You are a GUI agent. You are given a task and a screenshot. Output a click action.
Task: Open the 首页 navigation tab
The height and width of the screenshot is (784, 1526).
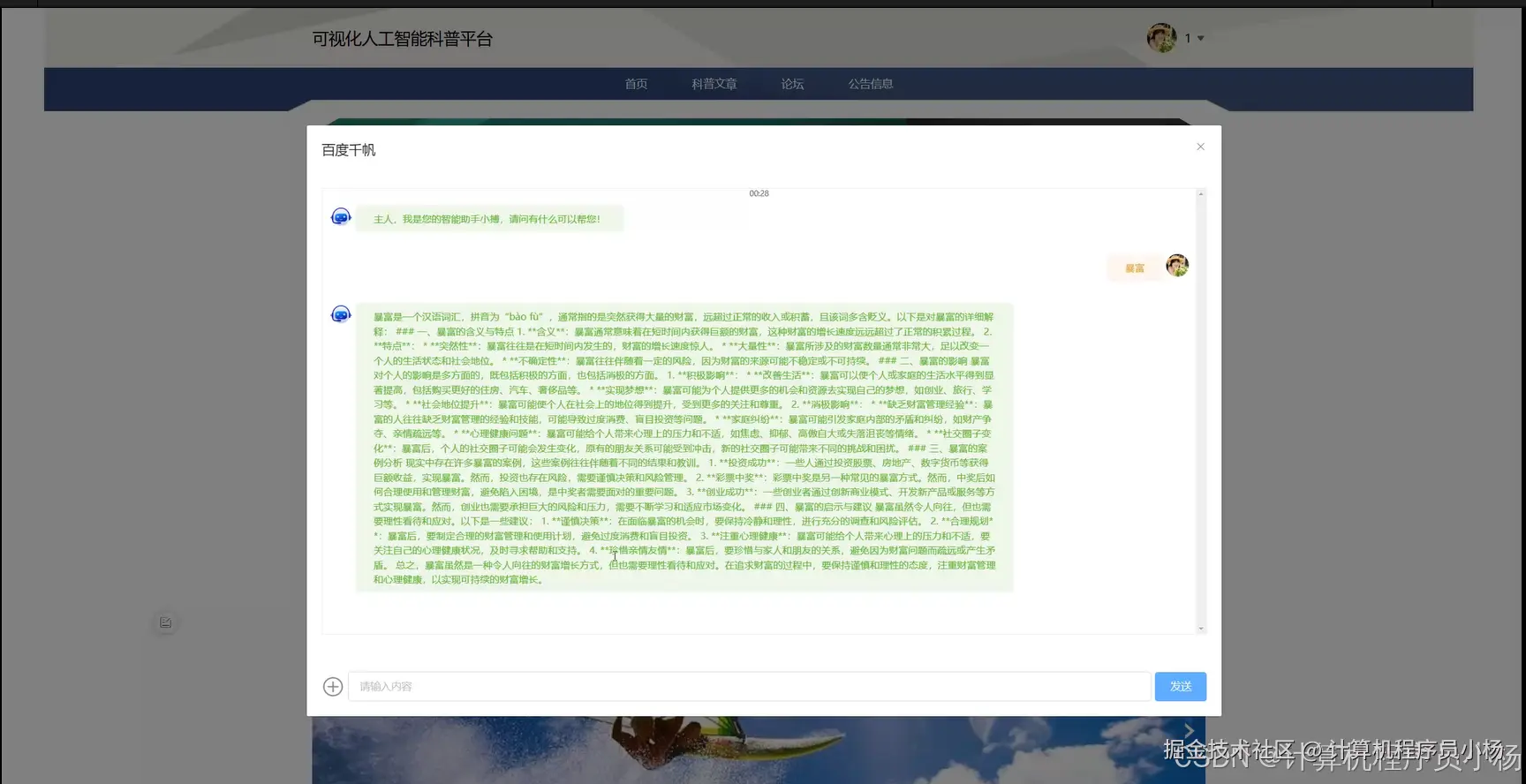(636, 84)
